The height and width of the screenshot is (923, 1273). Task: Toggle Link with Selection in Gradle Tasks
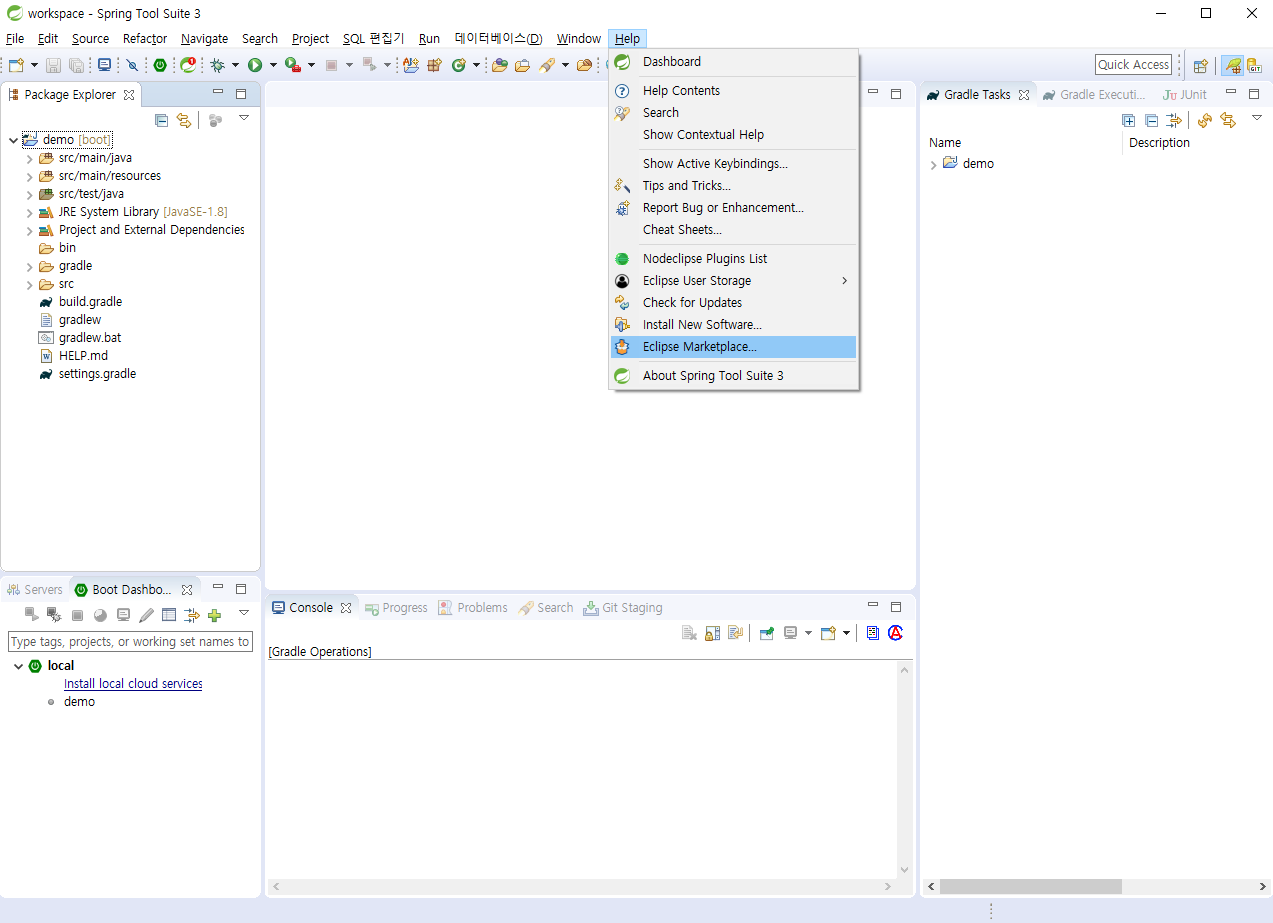[1228, 120]
